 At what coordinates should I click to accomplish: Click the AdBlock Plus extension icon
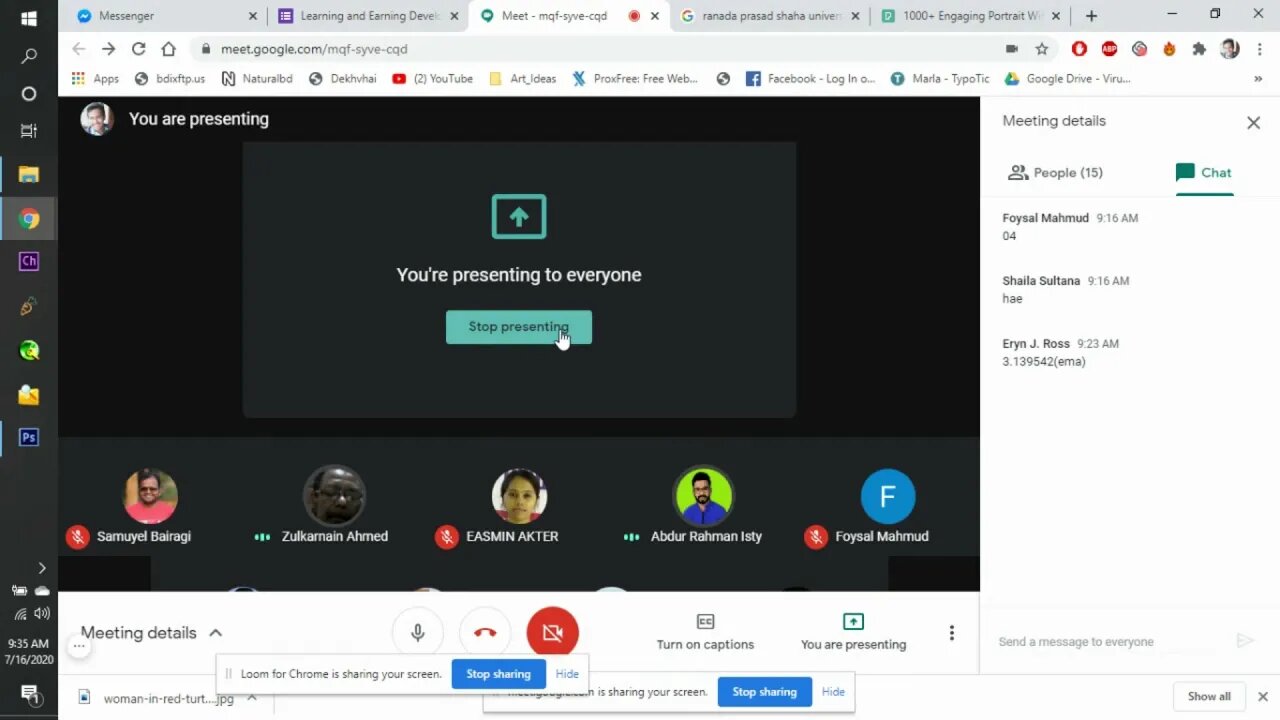click(x=1109, y=49)
